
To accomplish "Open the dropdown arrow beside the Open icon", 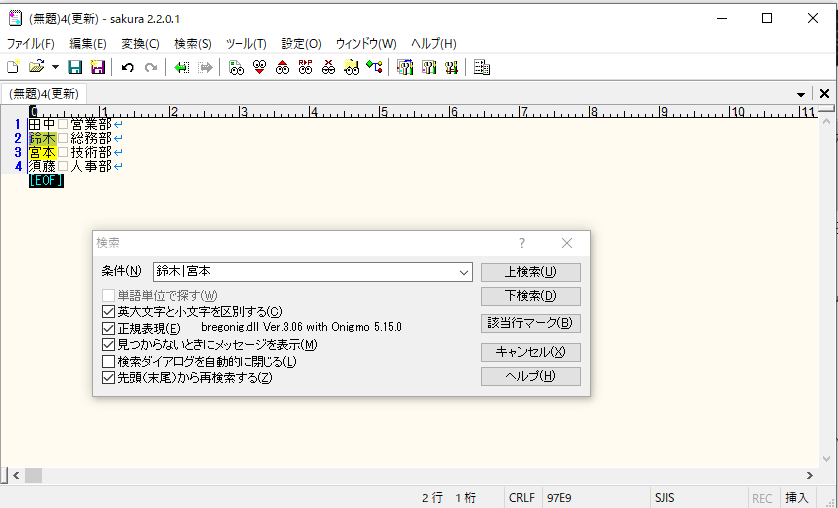I will point(55,67).
